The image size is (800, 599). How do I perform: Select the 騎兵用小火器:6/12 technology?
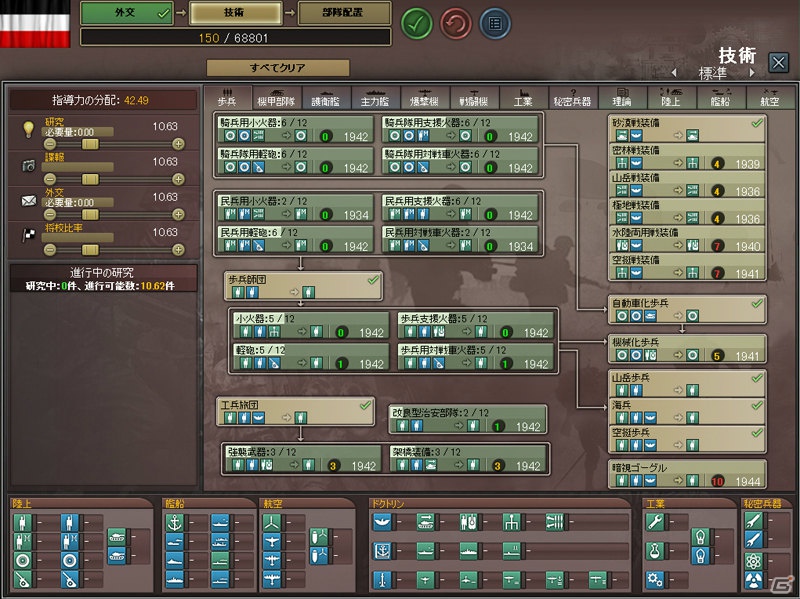[296, 130]
